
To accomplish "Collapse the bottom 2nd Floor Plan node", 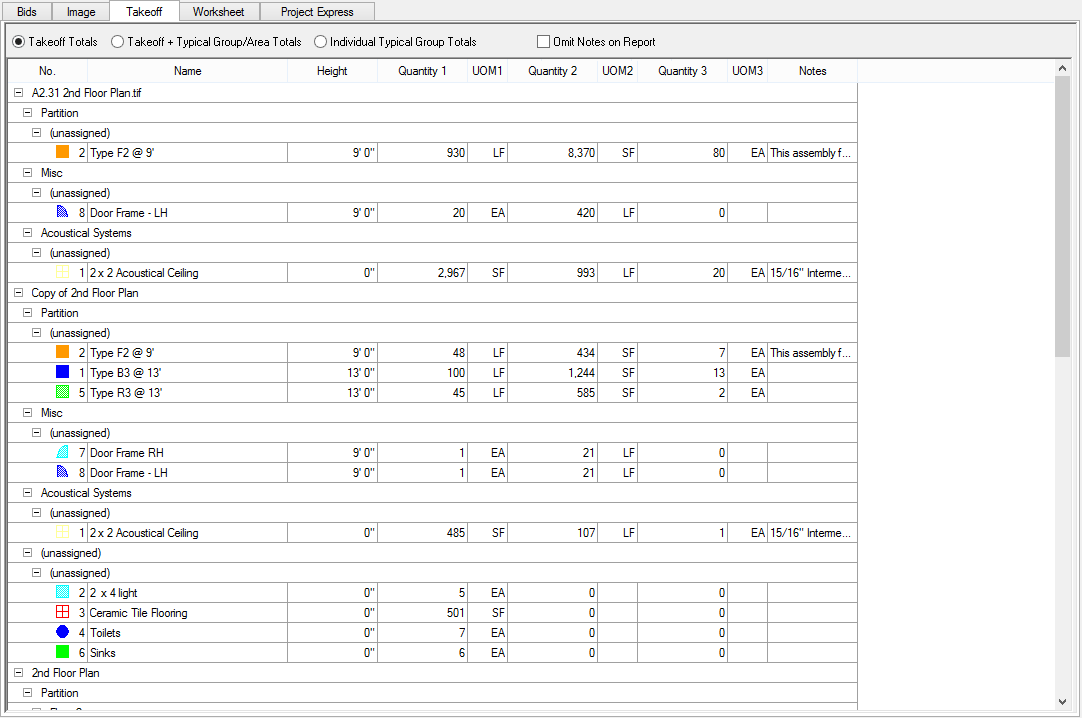I will (19, 672).
